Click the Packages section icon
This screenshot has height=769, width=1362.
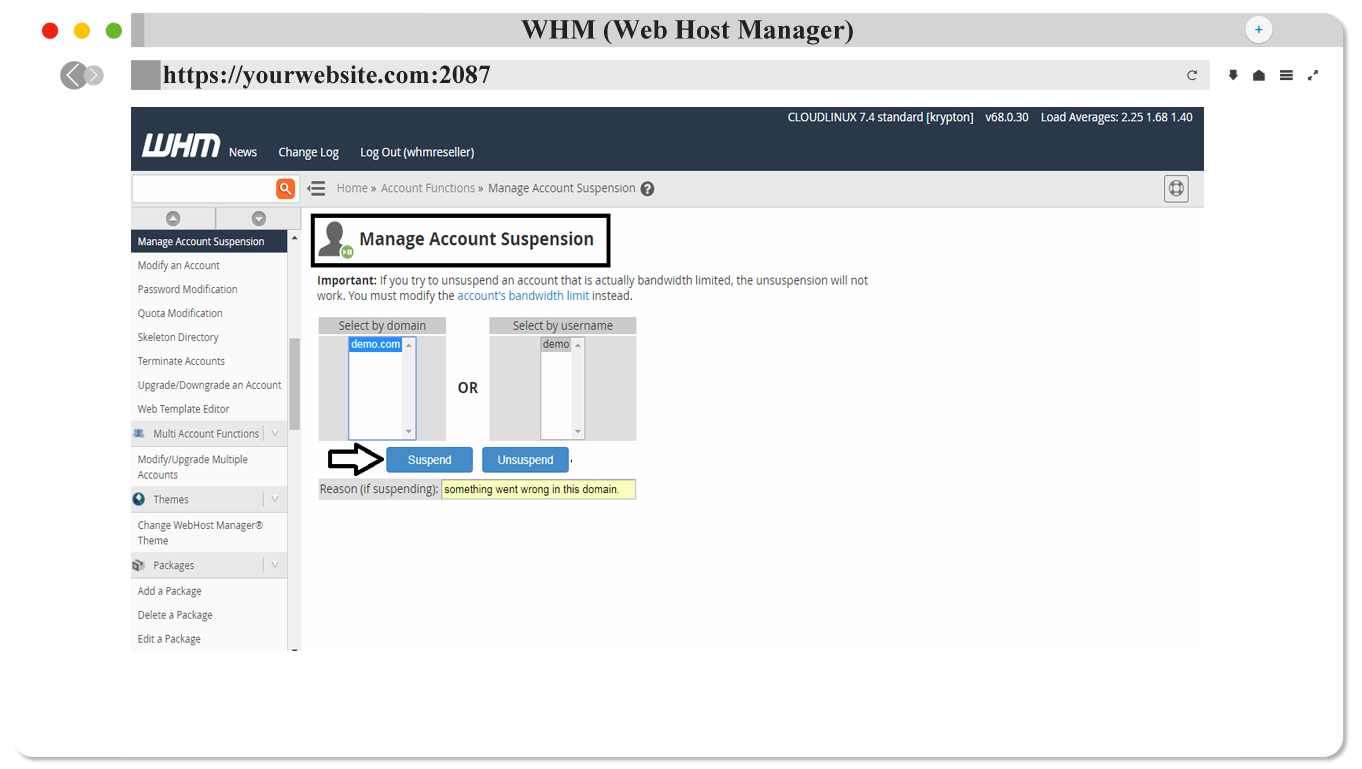click(x=138, y=565)
